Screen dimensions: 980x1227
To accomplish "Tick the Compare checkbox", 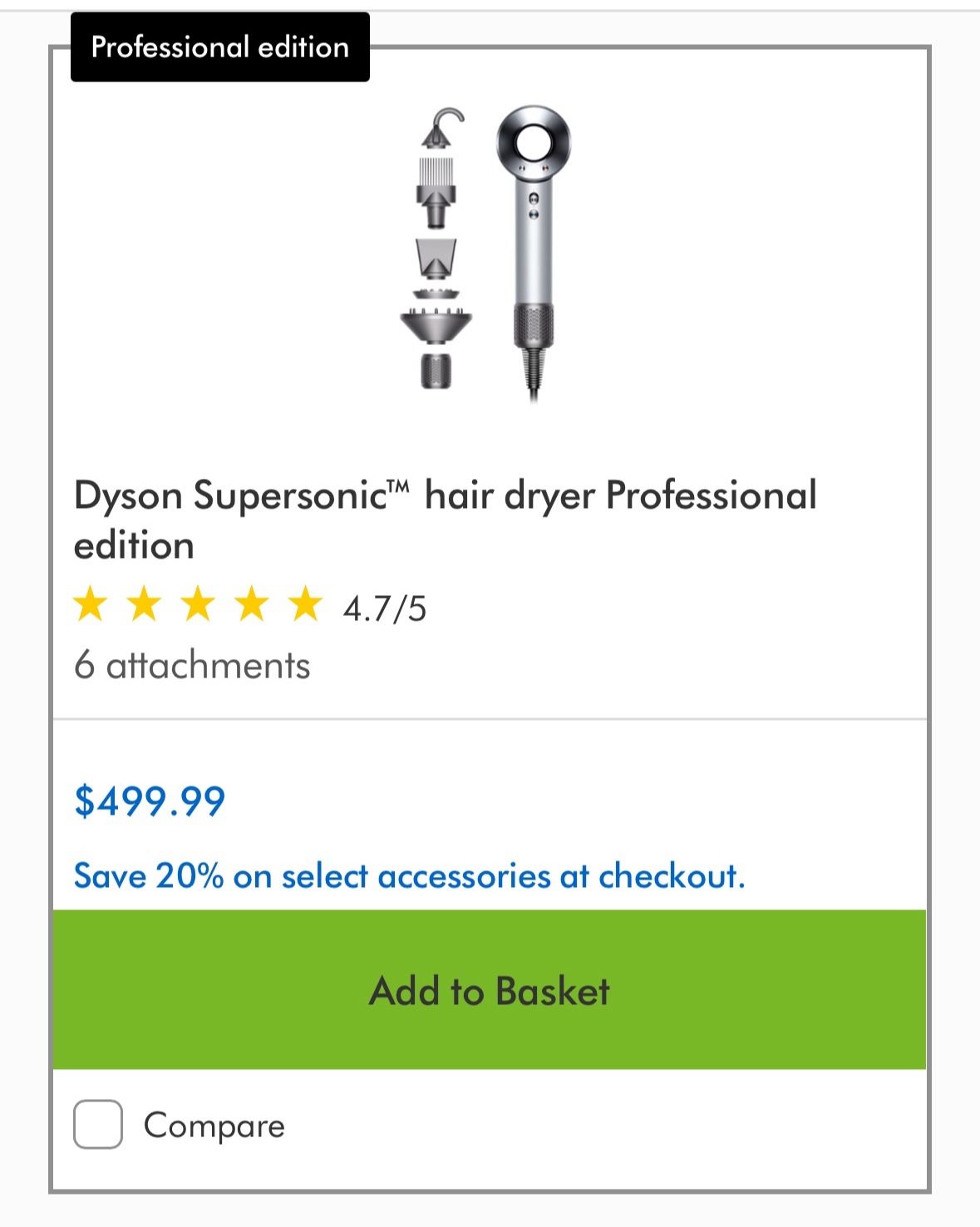I will click(x=98, y=1125).
